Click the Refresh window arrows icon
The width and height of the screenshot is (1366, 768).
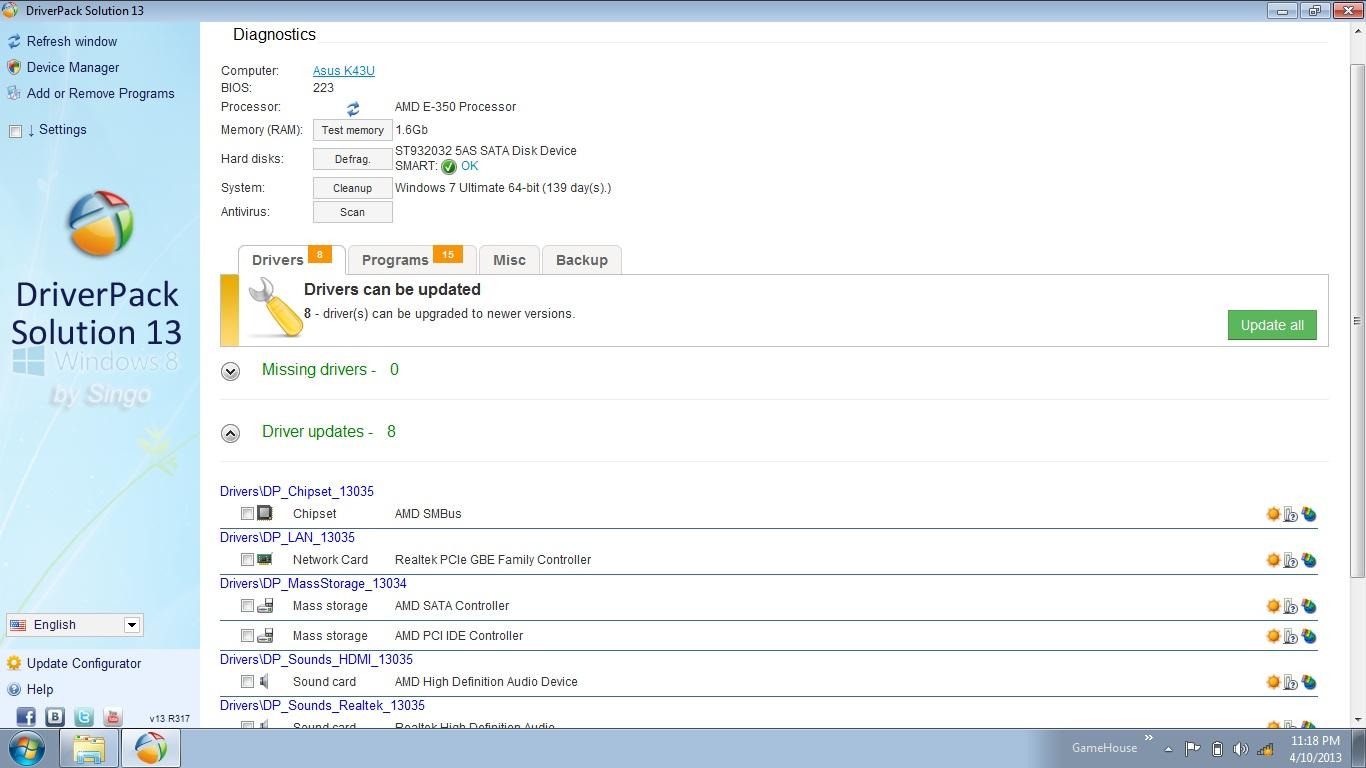pos(14,41)
